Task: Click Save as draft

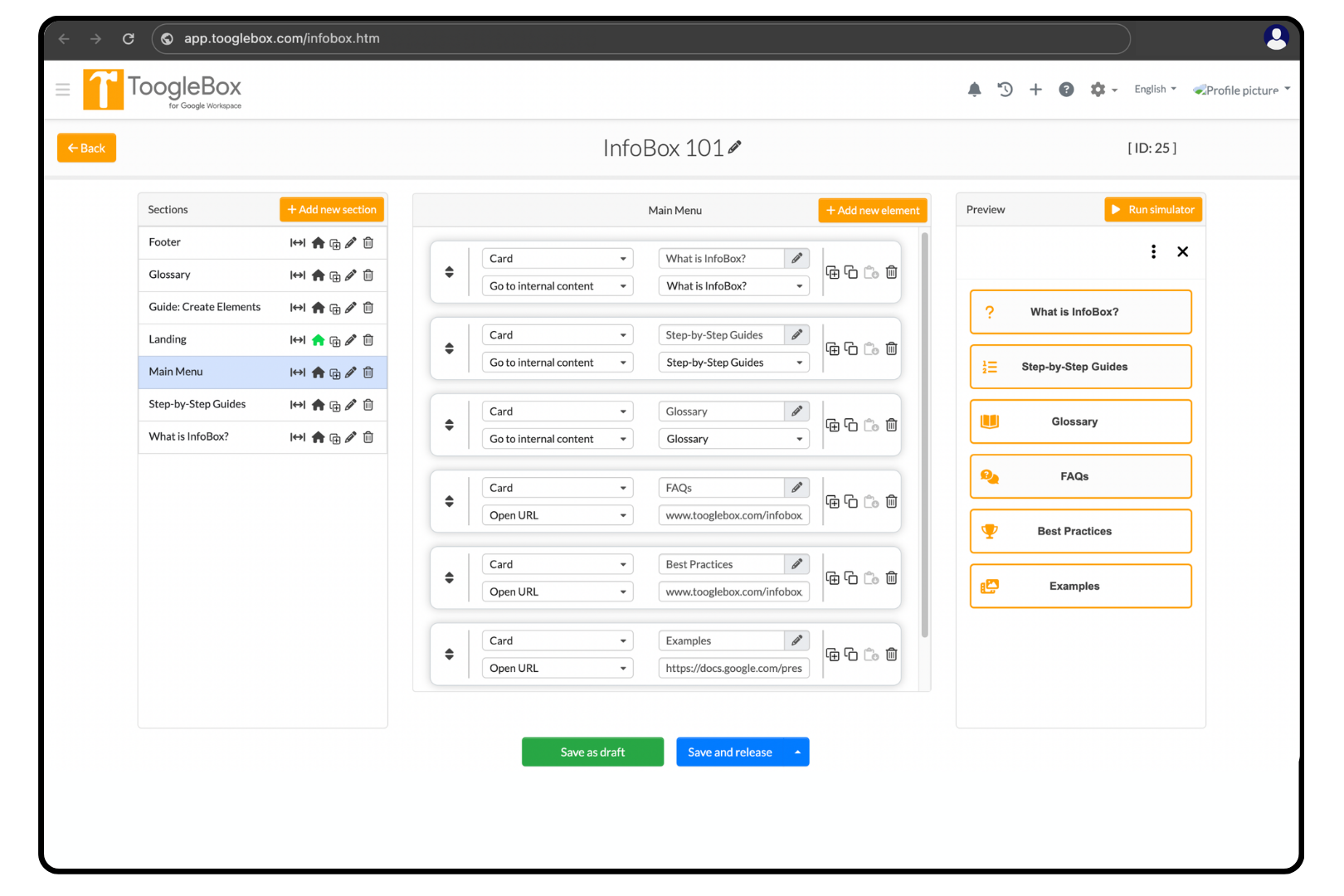Action: point(592,752)
